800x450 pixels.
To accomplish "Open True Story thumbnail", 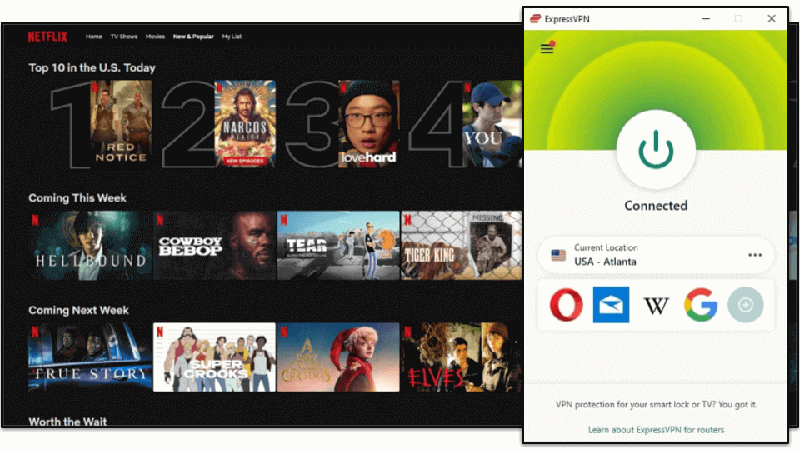I will 90,357.
